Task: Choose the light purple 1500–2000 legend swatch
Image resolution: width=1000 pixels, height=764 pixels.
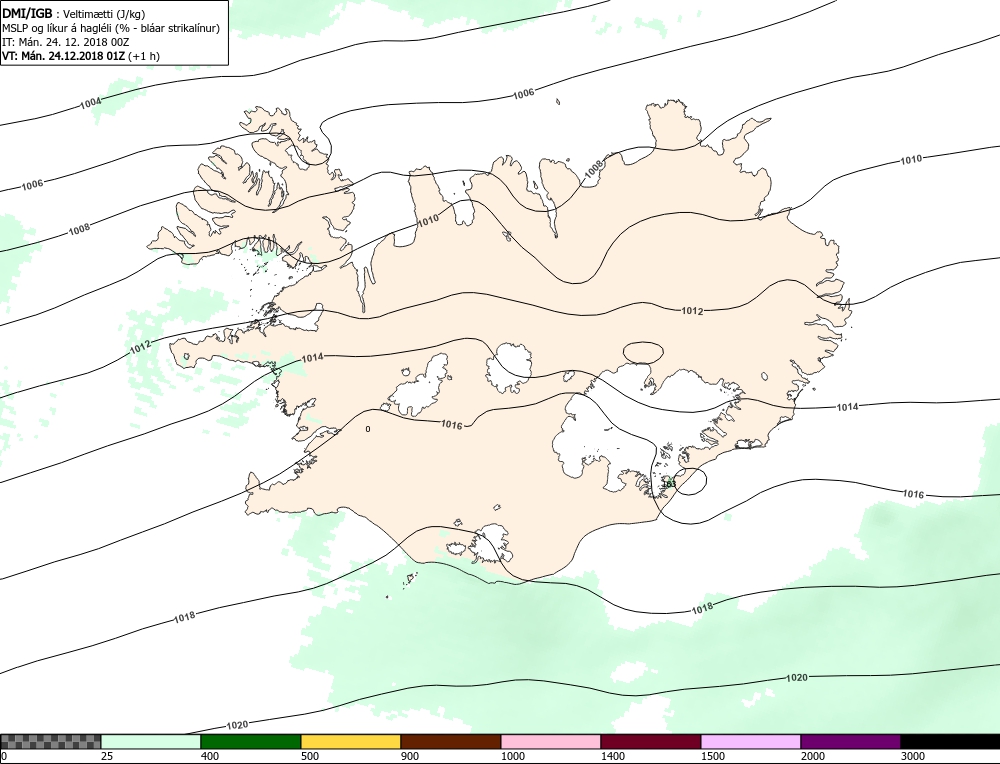Action: (x=751, y=741)
